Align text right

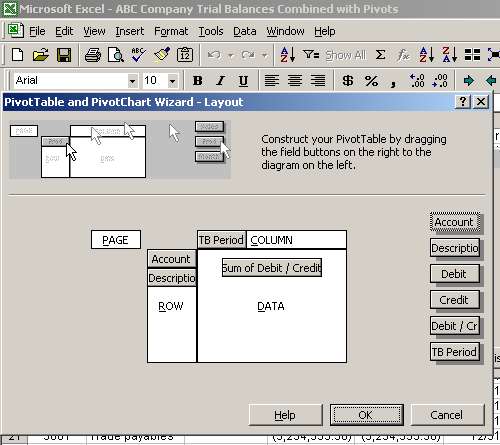tap(318, 81)
